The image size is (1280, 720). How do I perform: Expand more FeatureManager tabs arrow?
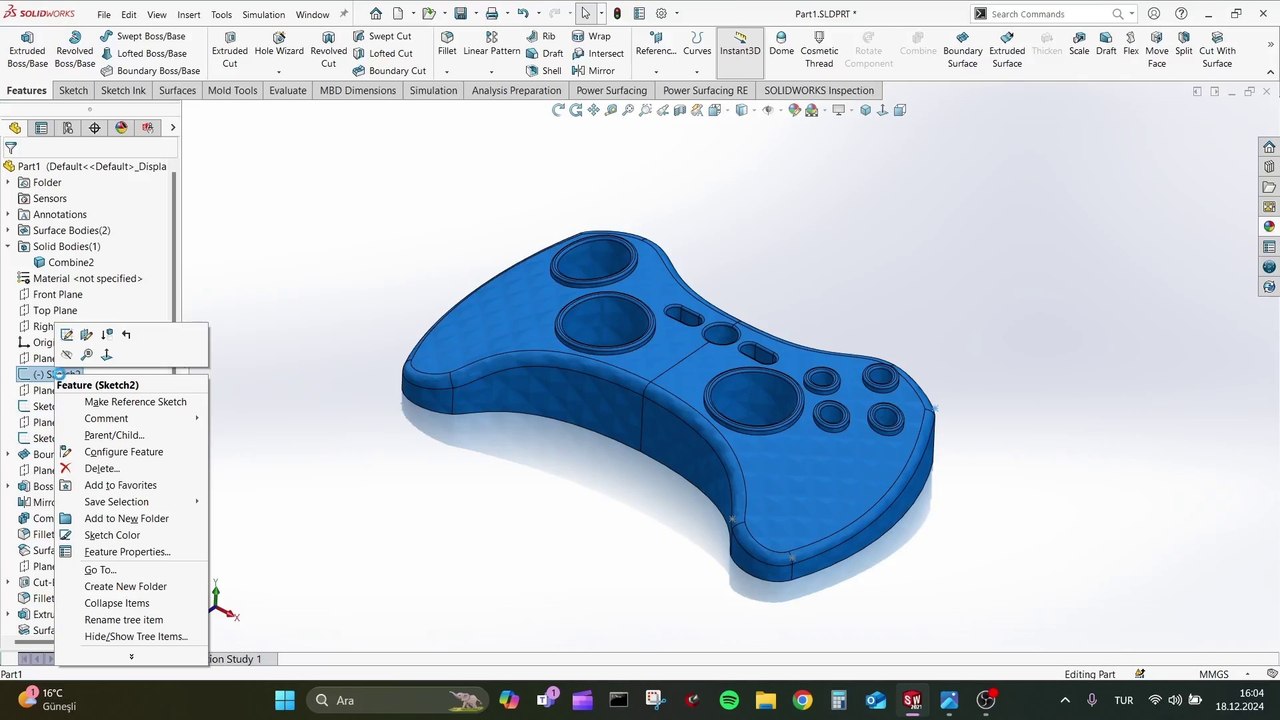(x=173, y=128)
